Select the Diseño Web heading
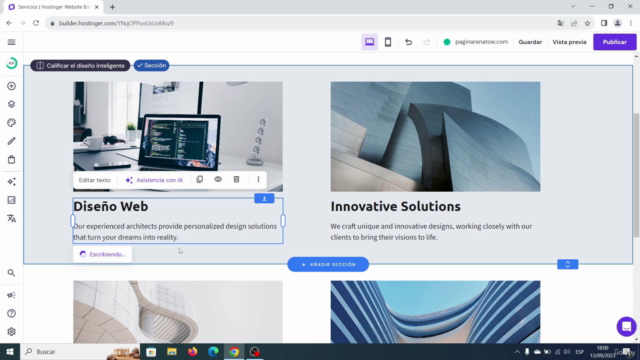This screenshot has width=640, height=360. coord(111,207)
